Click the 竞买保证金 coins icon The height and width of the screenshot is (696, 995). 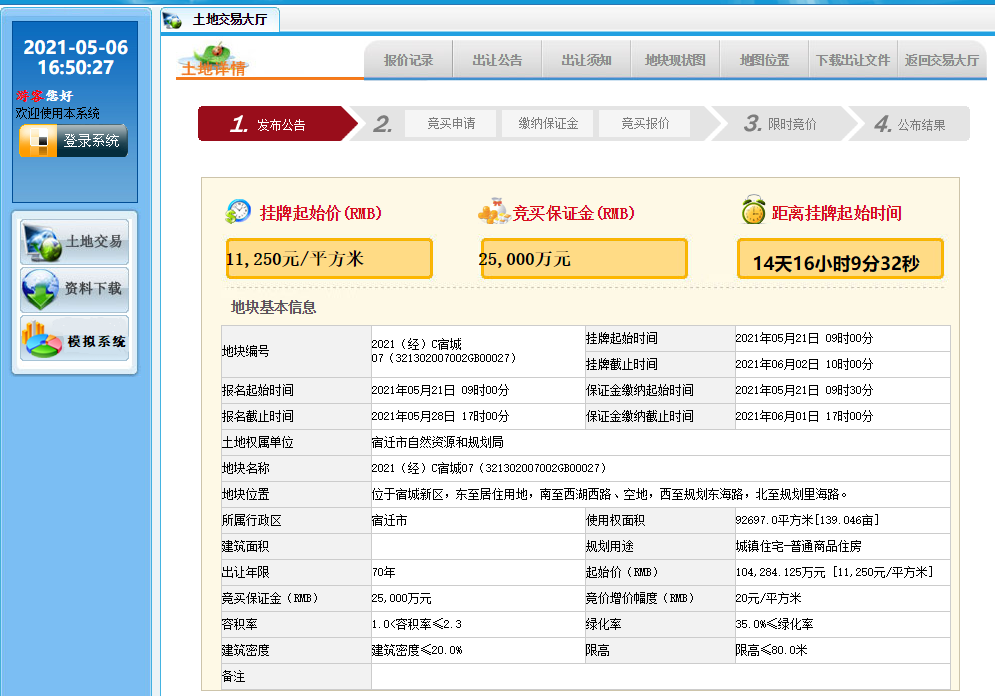click(493, 213)
